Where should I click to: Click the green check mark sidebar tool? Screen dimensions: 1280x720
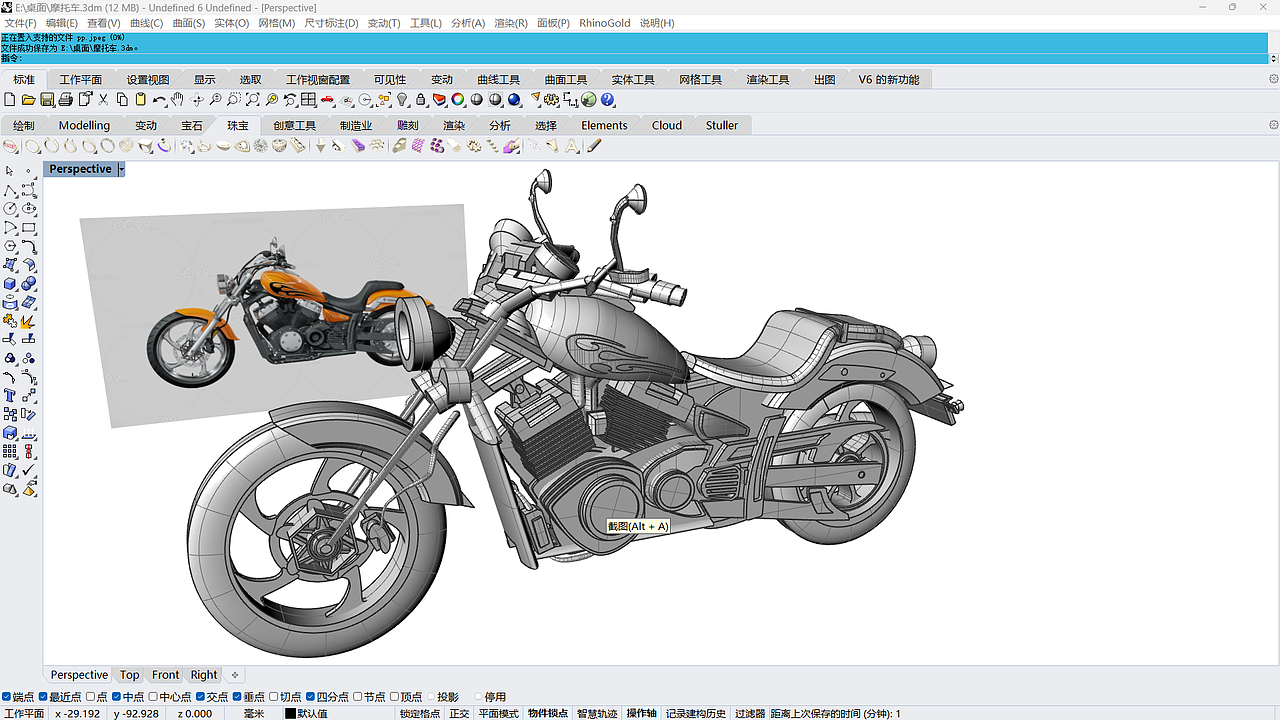coord(29,471)
